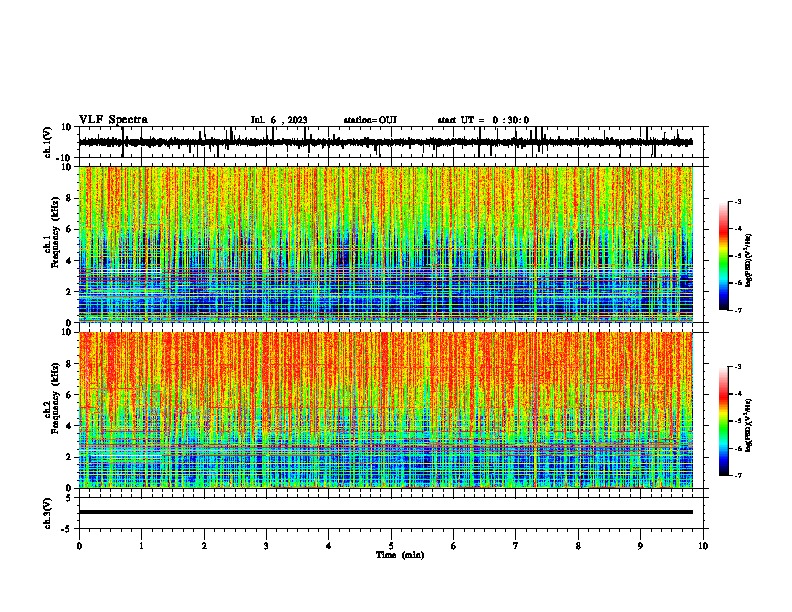The width and height of the screenshot is (792, 612).
Task: Click time axis tick label "2"
Action: click(204, 546)
